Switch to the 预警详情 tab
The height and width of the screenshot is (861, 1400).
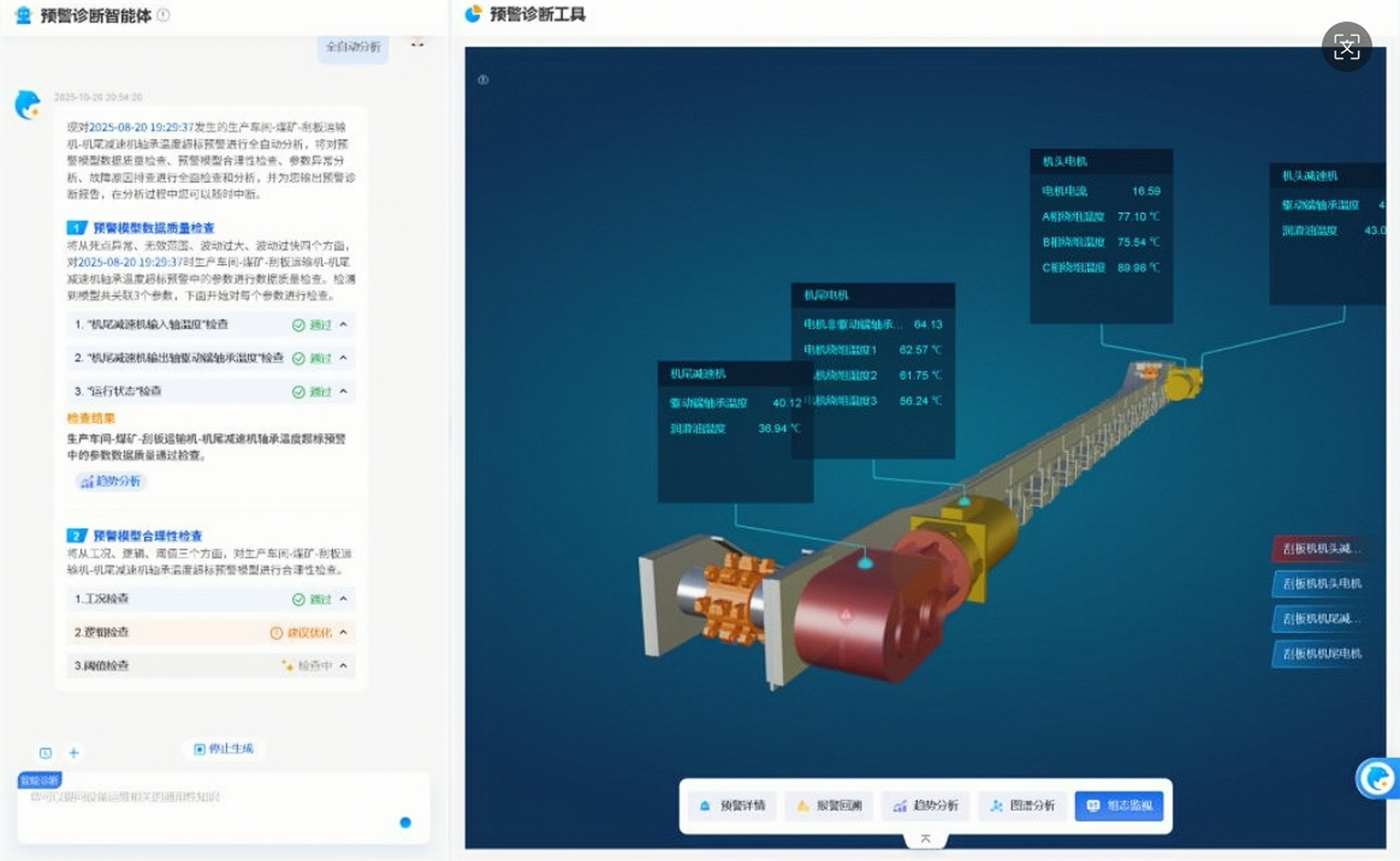[732, 806]
